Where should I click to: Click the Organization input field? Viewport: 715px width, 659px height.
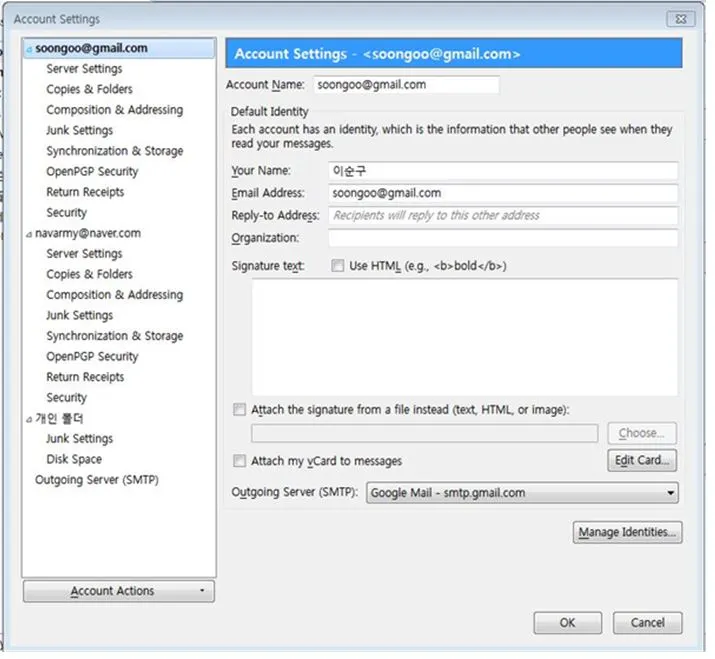click(503, 238)
